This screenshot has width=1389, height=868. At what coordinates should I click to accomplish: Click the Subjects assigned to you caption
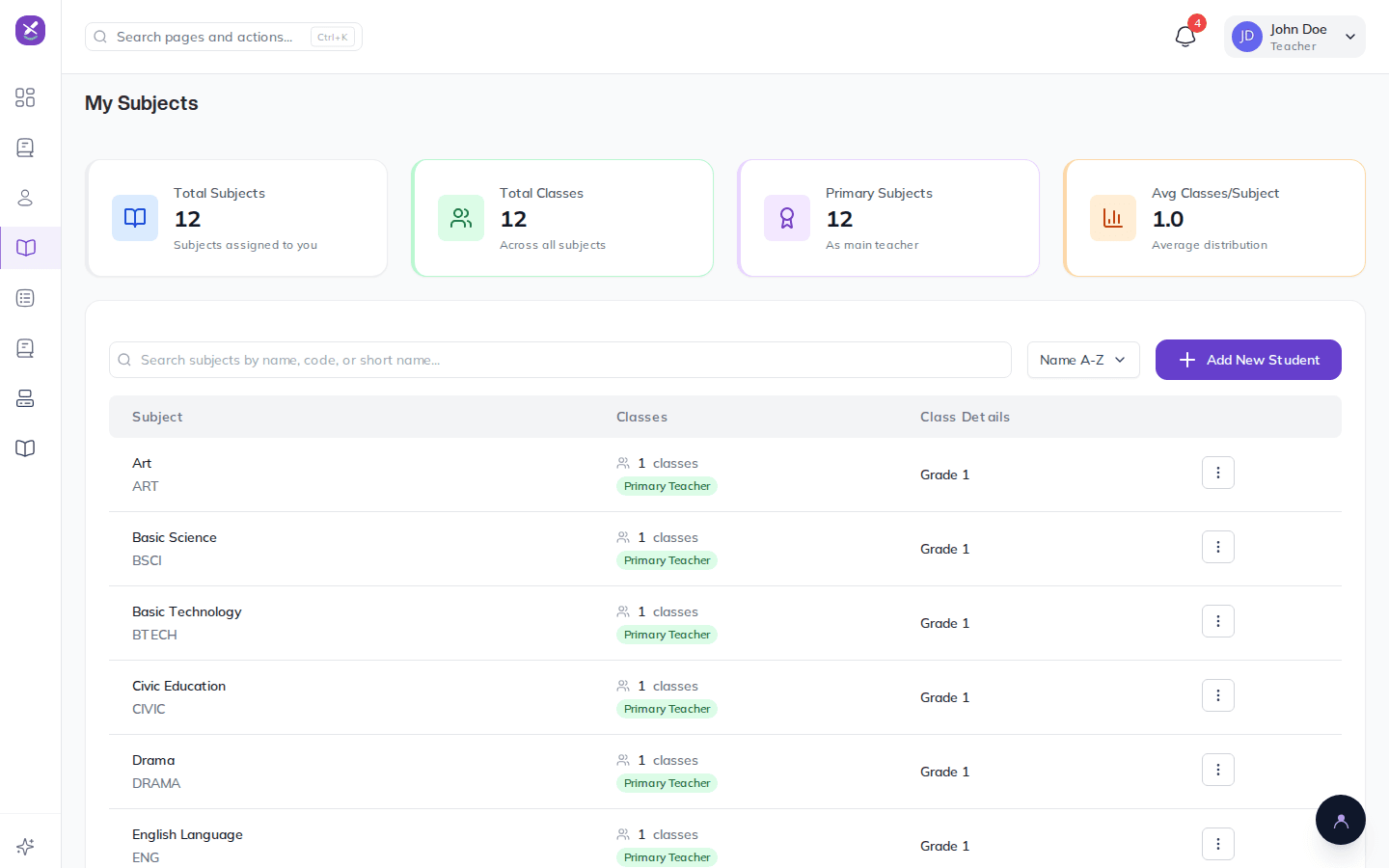coord(245,245)
